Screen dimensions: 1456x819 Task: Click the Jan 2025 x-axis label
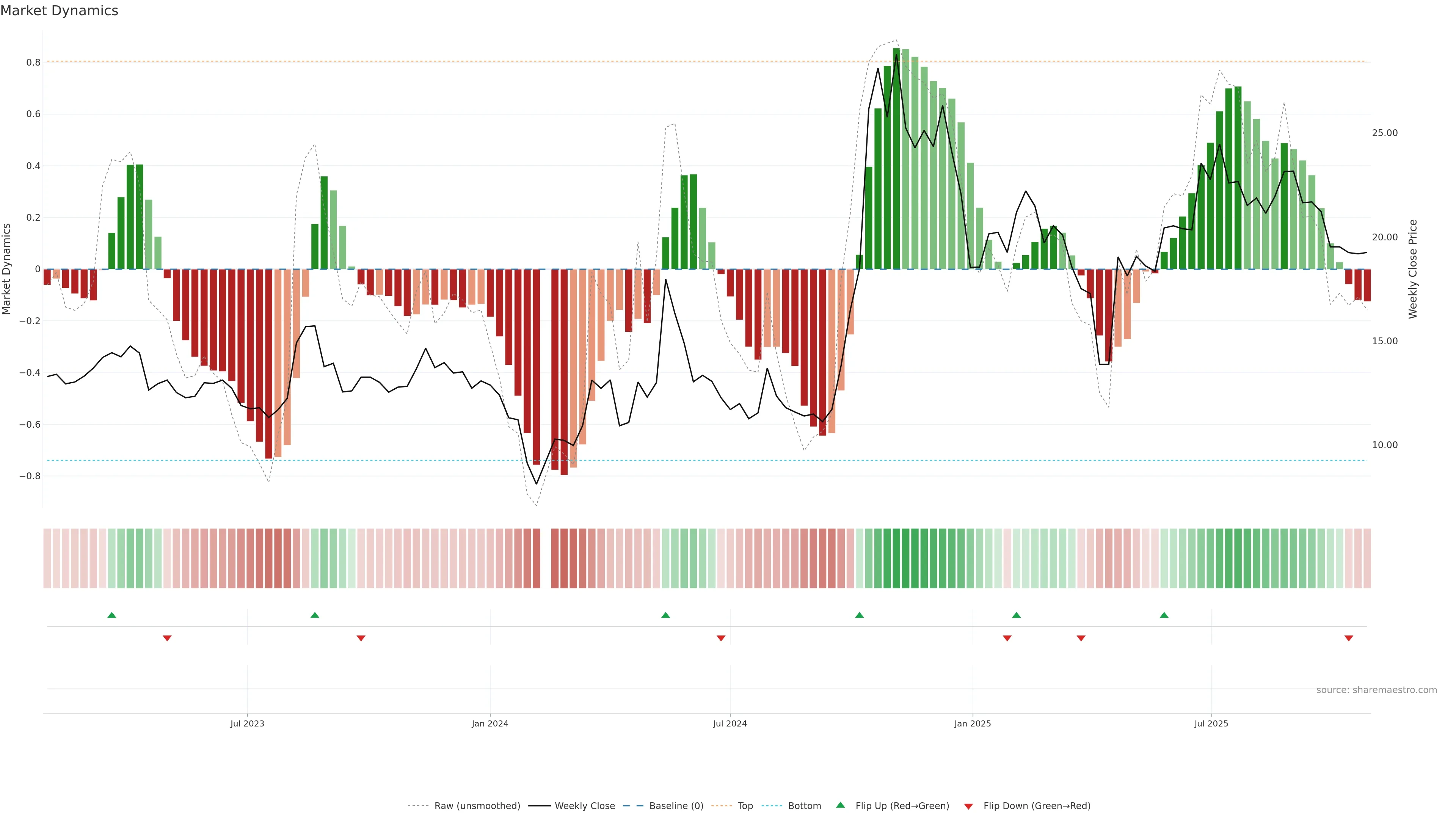(972, 723)
